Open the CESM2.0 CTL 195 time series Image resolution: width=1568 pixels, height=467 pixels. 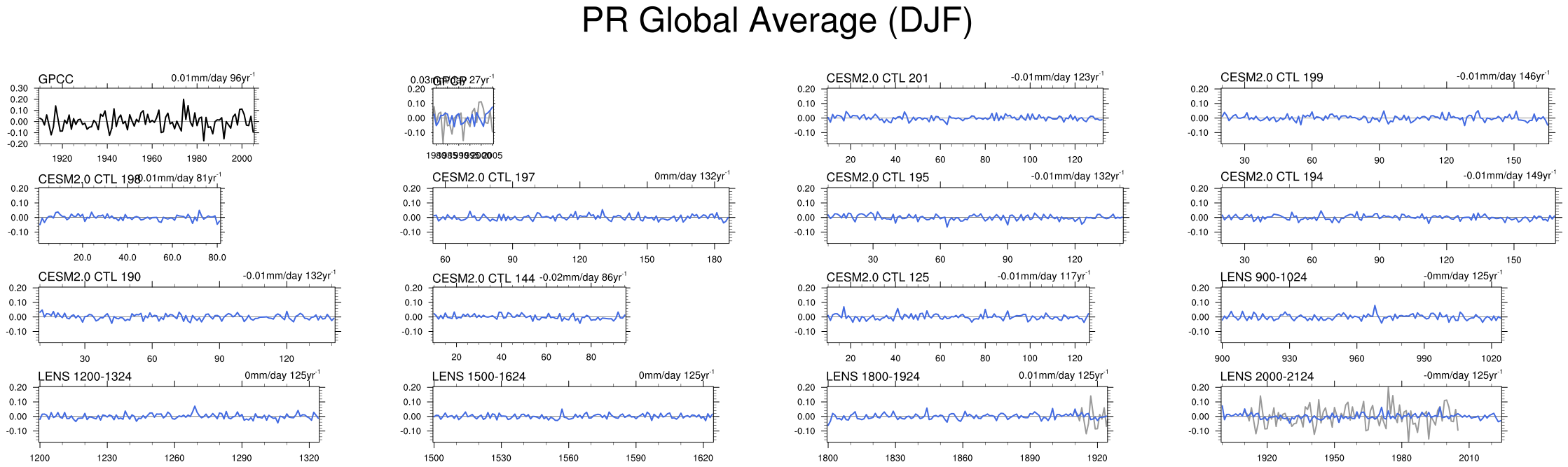pyautogui.click(x=975, y=216)
